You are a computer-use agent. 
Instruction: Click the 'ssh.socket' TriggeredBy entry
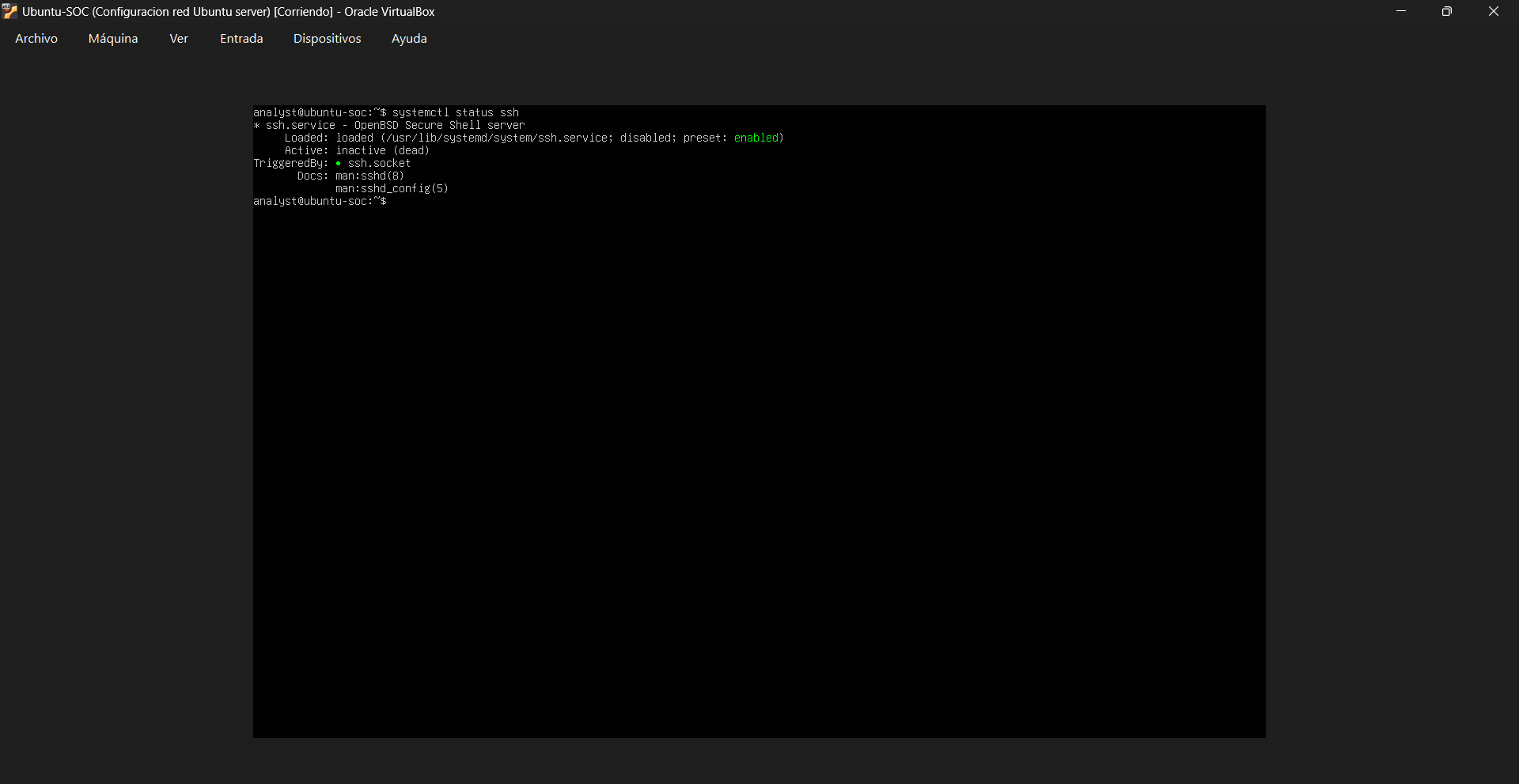pyautogui.click(x=379, y=164)
